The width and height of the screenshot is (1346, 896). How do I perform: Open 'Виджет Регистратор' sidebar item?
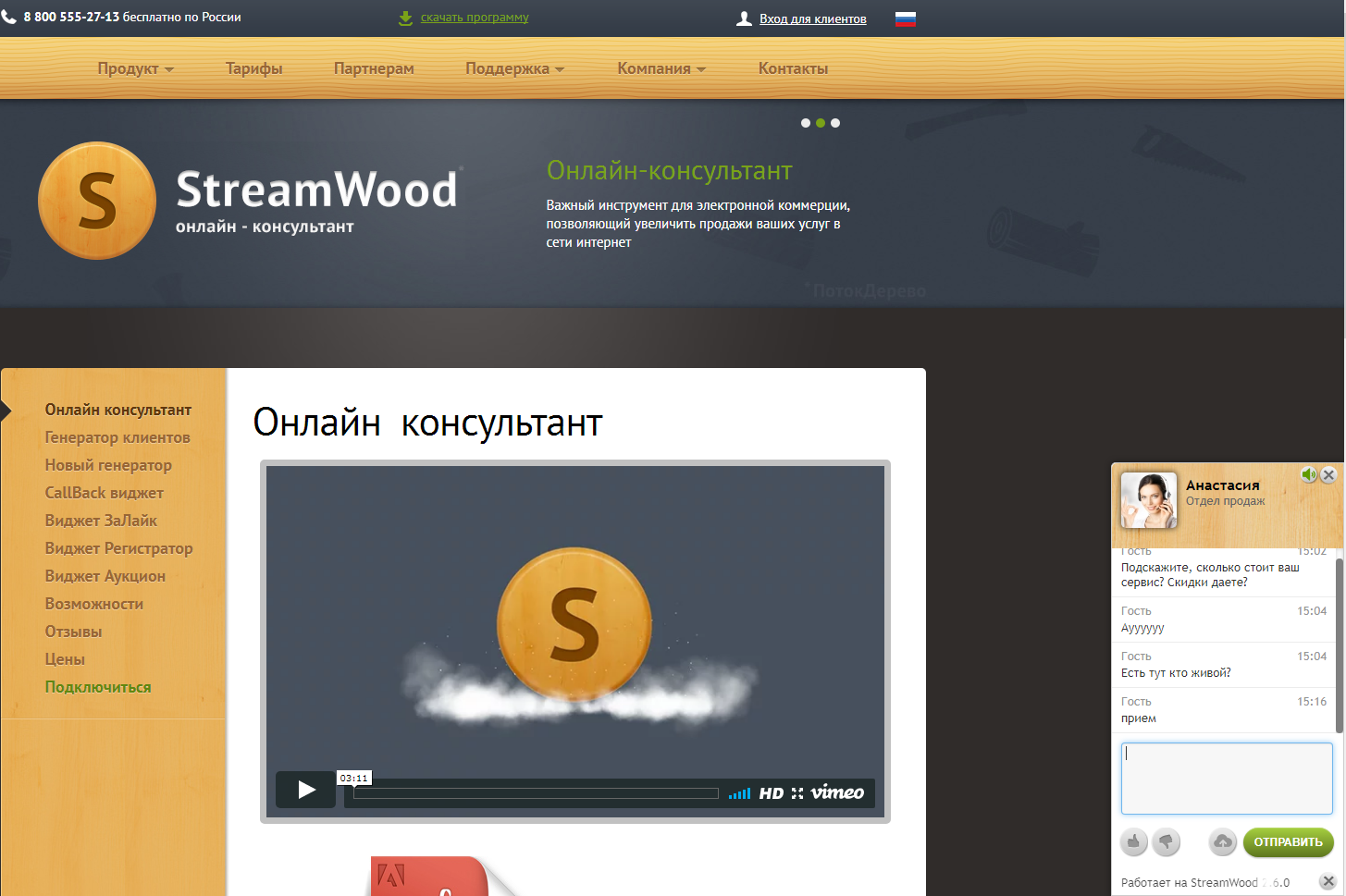tap(119, 548)
